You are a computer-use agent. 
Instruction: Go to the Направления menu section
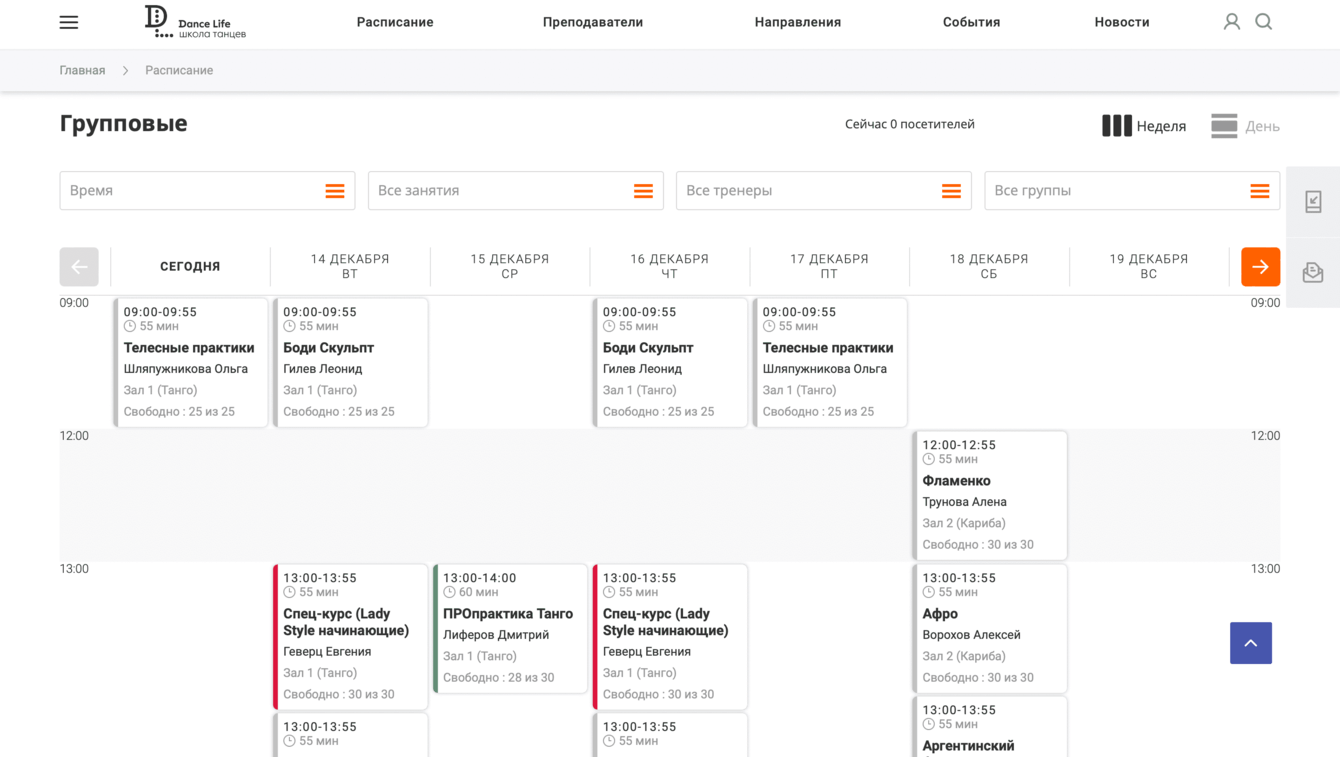[798, 22]
